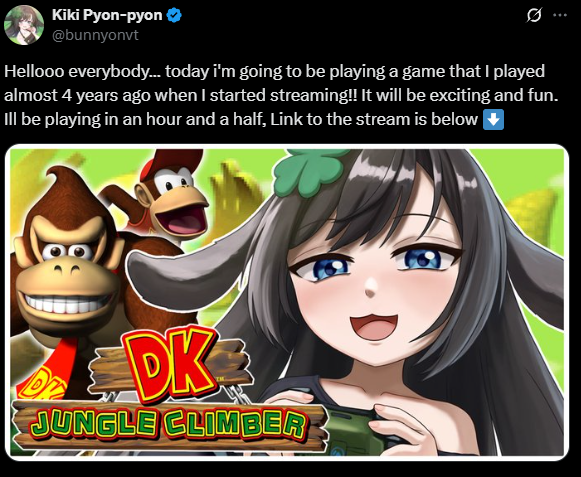Click the blue verified checkmark badge
This screenshot has width=581, height=477.
(174, 15)
